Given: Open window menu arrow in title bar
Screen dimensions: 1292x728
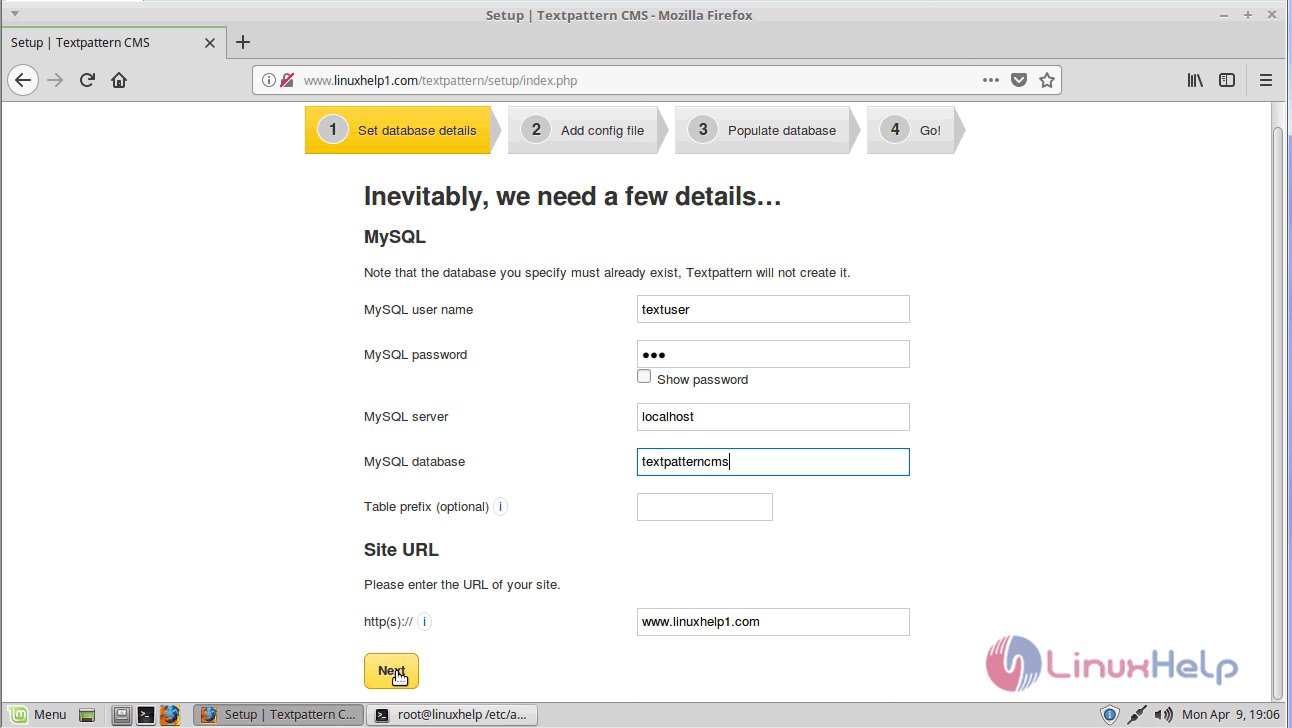Looking at the screenshot, I should click(14, 14).
